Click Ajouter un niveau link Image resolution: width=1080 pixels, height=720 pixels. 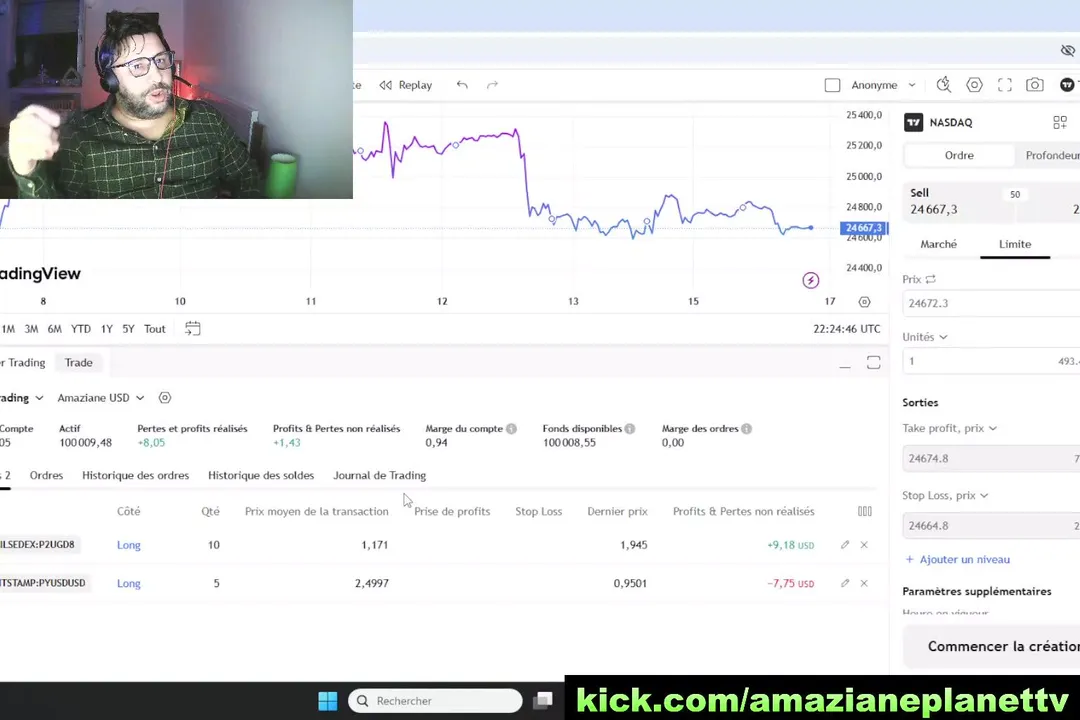[x=957, y=559]
